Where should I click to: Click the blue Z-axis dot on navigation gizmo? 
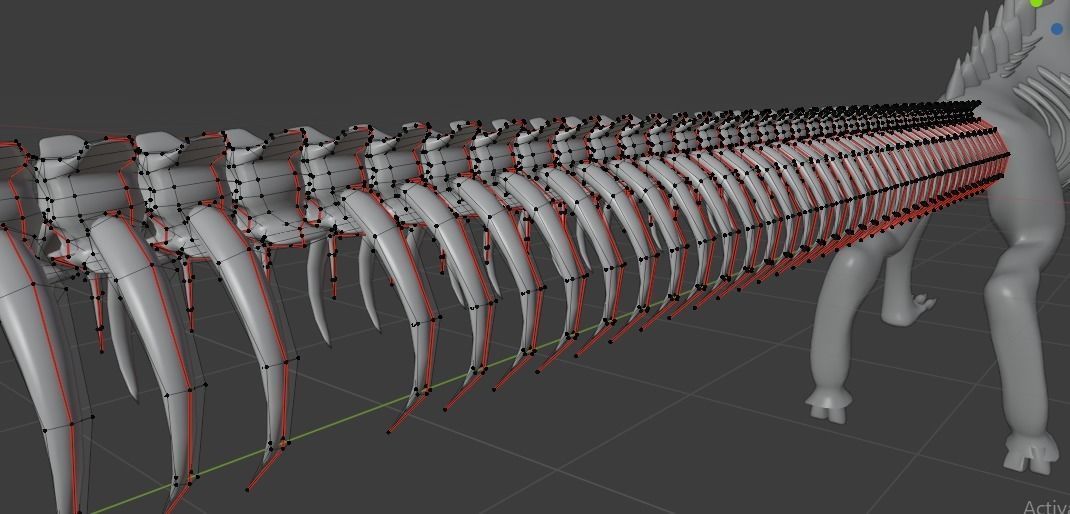point(1057,29)
